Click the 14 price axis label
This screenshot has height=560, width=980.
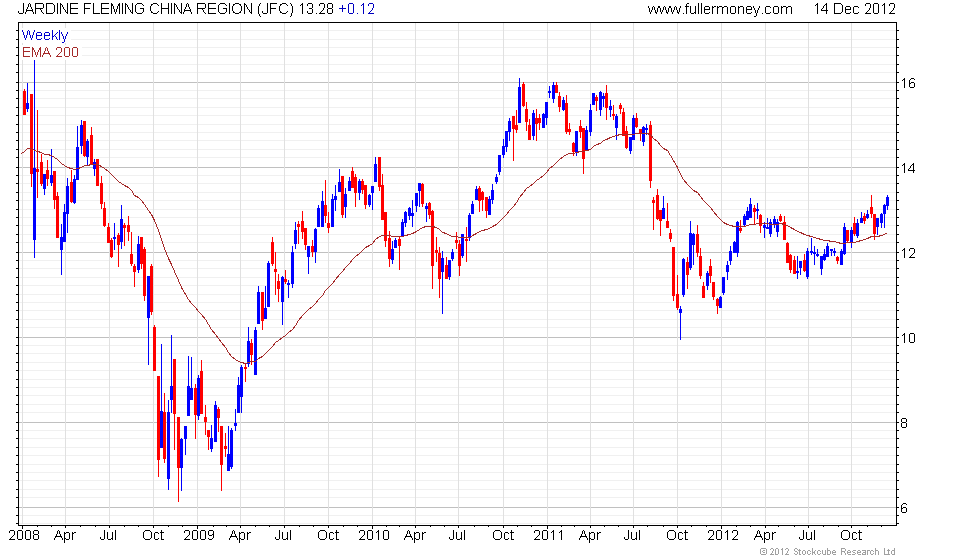[x=908, y=168]
